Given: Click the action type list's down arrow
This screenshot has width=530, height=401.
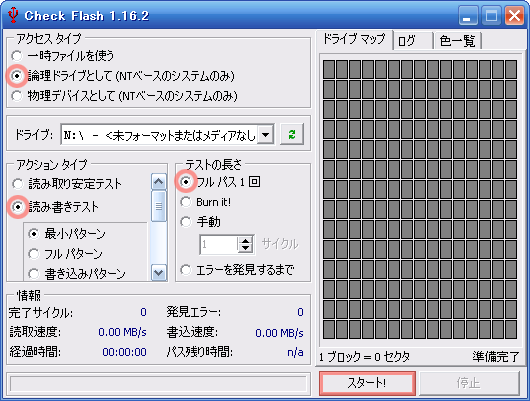Looking at the screenshot, I should (x=159, y=273).
